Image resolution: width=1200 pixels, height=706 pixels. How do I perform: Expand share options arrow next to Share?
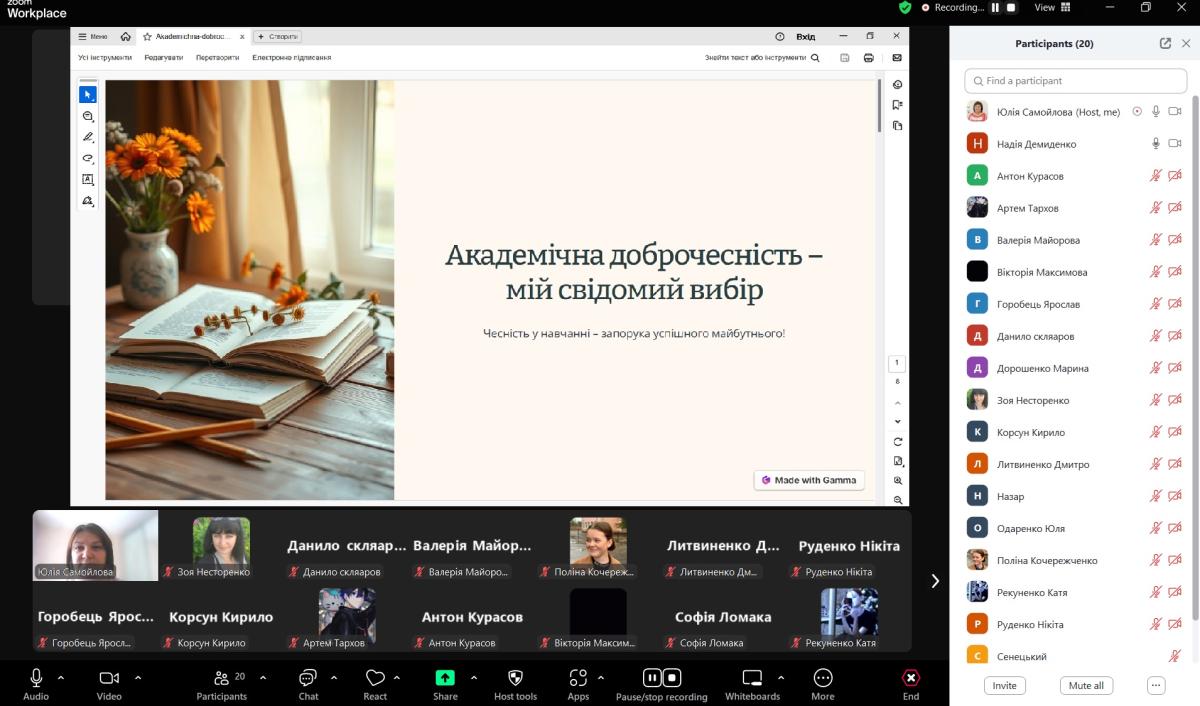click(474, 677)
